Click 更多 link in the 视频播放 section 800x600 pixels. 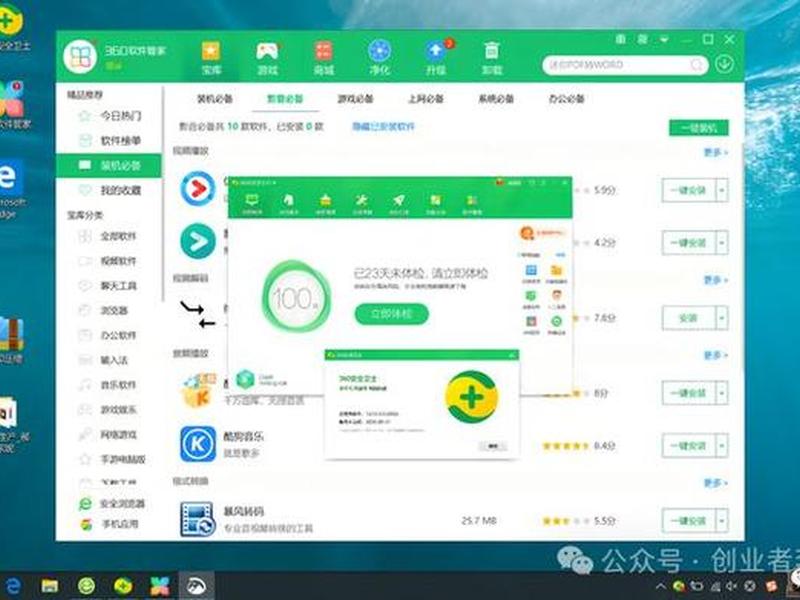tap(715, 152)
